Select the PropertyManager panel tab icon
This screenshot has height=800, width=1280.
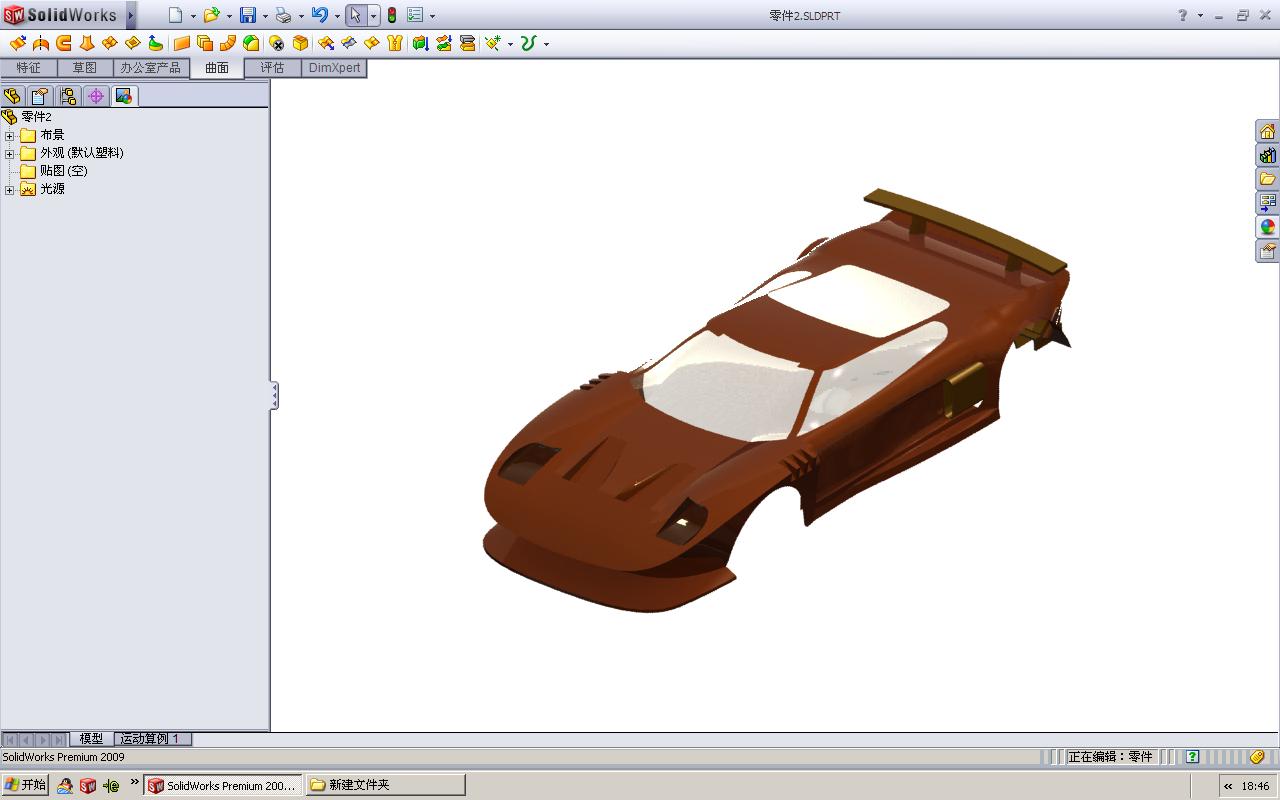click(39, 96)
